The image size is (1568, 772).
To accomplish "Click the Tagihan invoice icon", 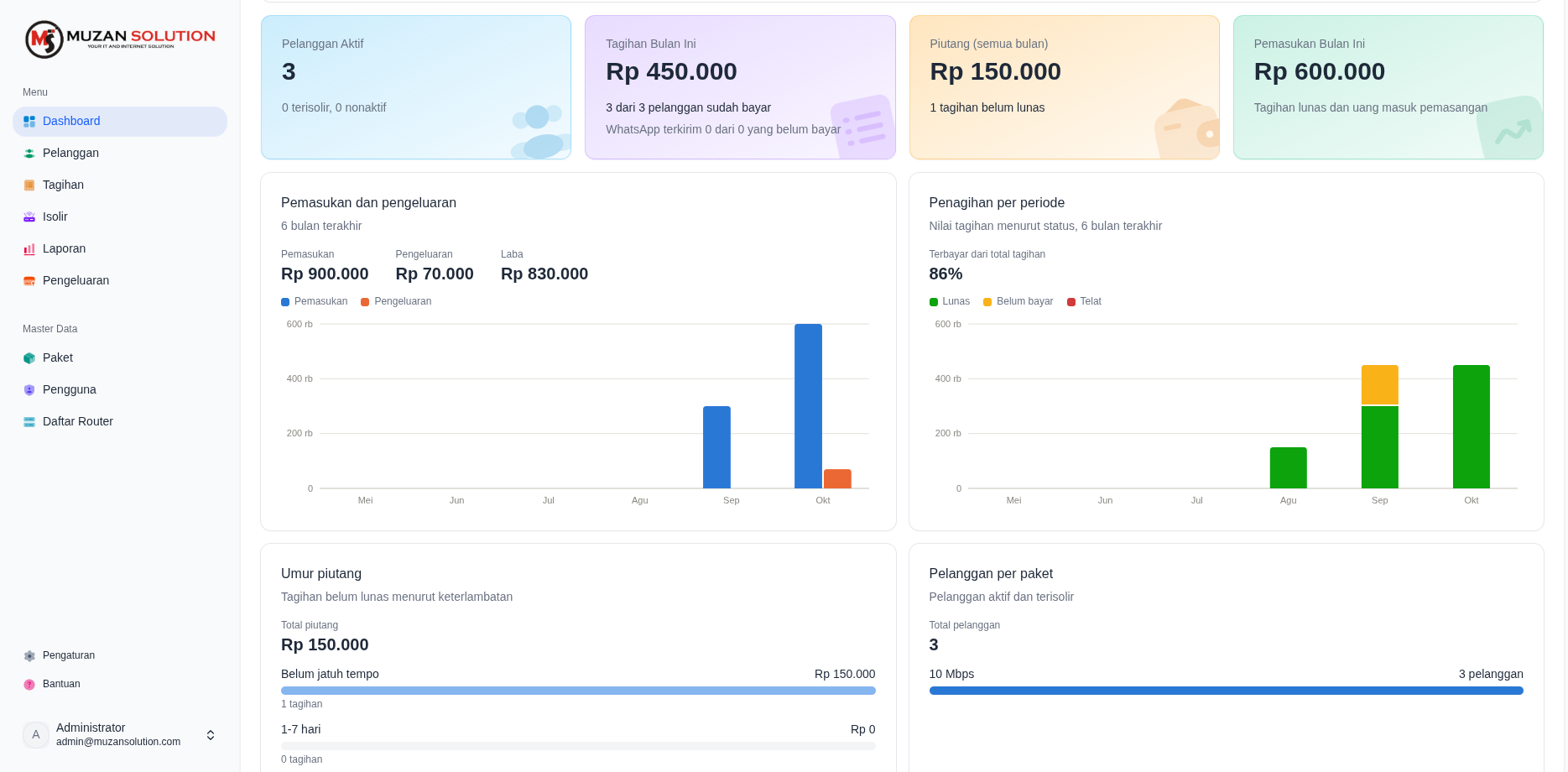I will (x=29, y=185).
